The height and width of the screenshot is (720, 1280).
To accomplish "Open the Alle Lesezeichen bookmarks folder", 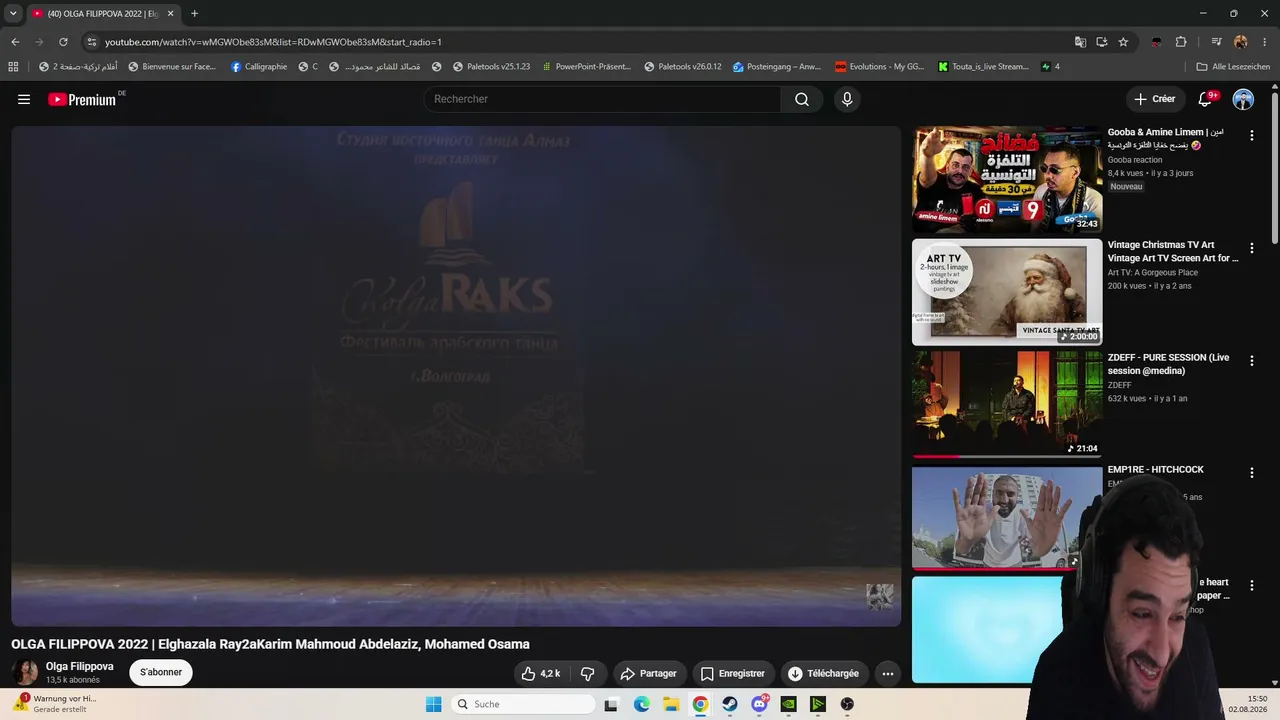I will point(1233,67).
